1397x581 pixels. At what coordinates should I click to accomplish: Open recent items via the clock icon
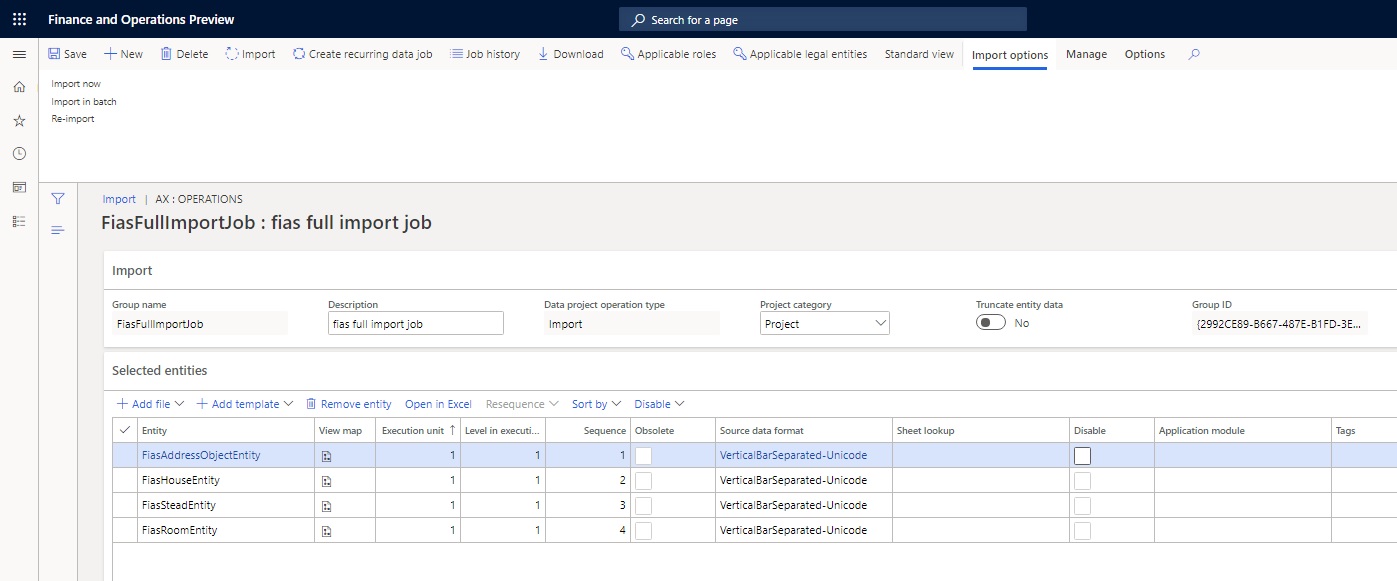18,153
